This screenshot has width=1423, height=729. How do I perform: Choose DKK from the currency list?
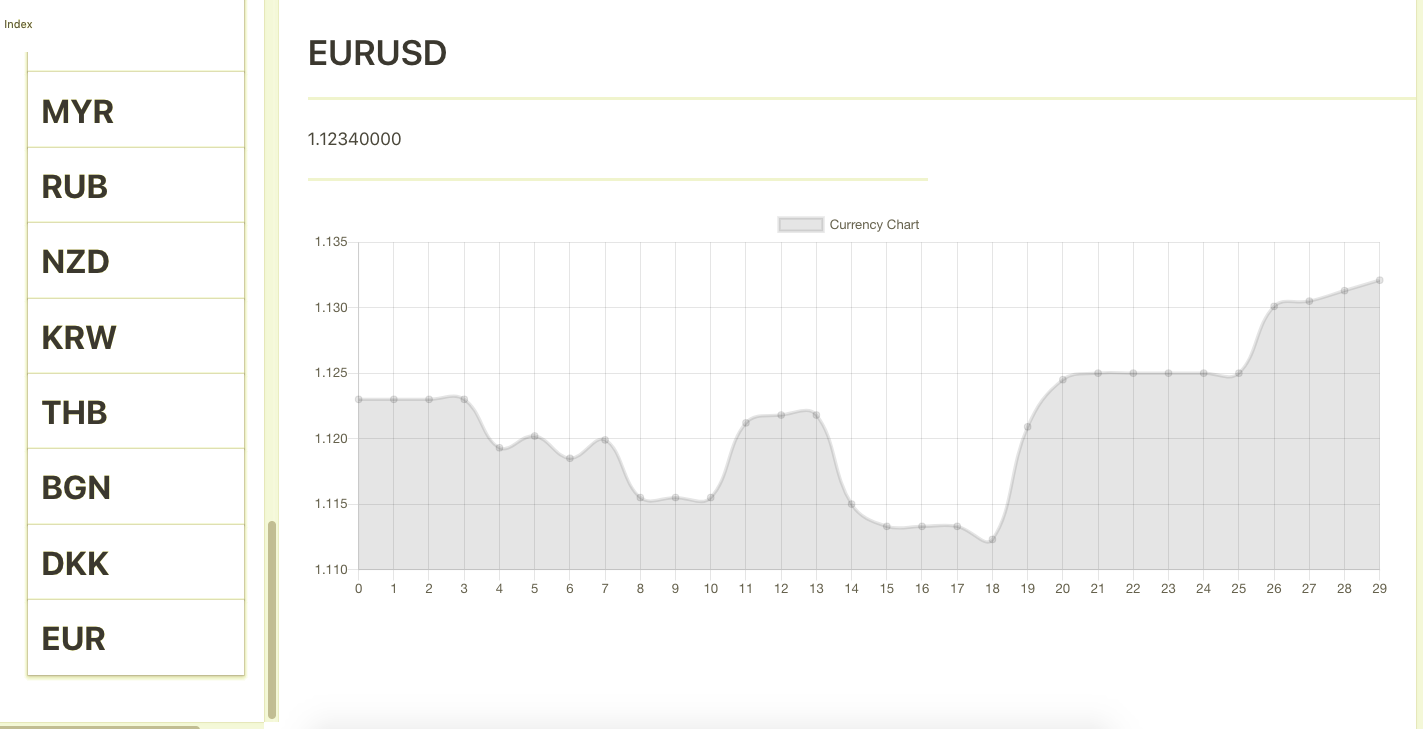point(75,564)
